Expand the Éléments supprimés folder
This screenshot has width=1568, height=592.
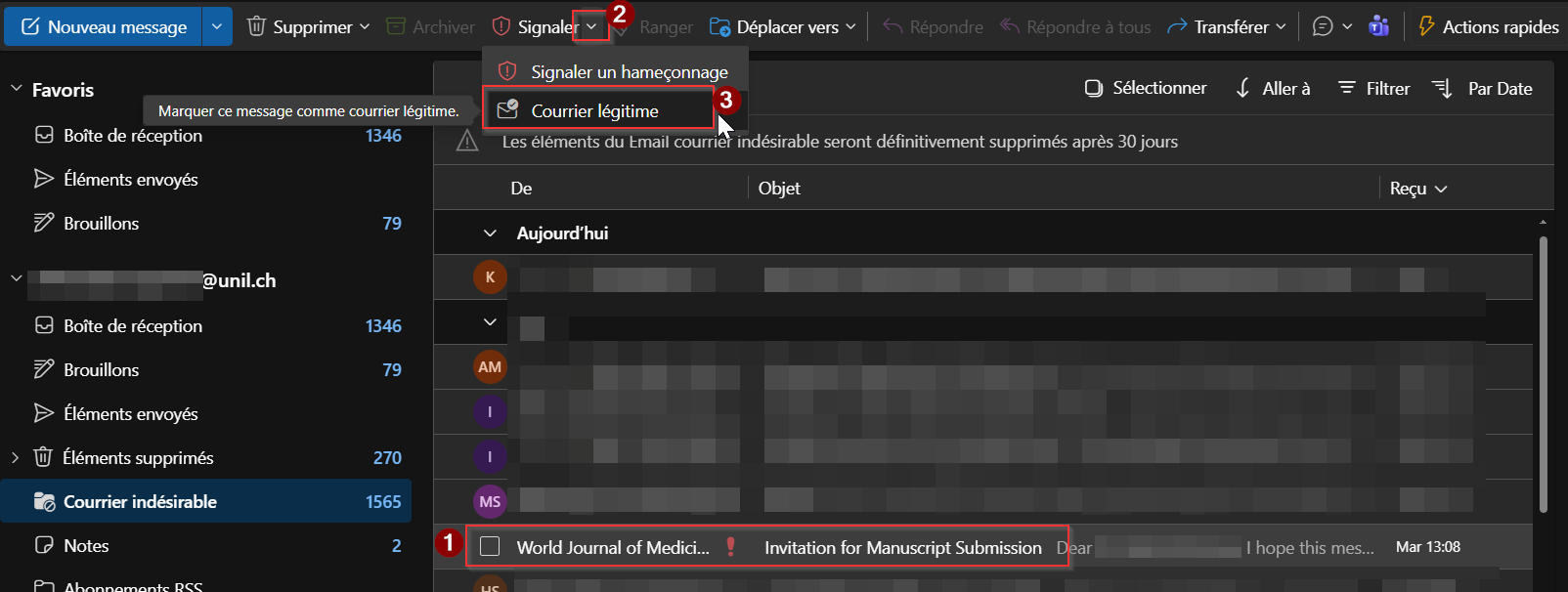tap(15, 457)
